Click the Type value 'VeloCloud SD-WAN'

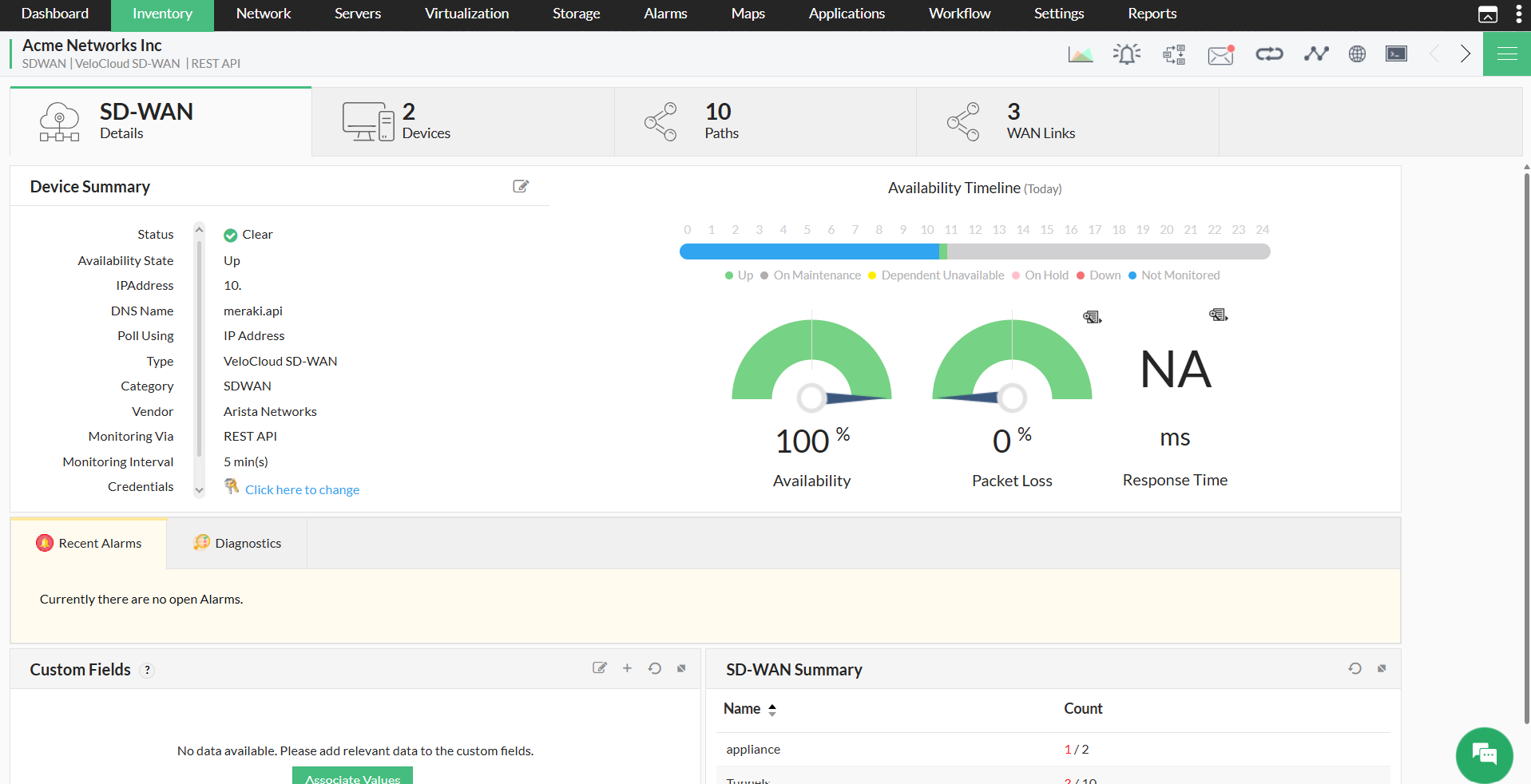[x=280, y=361]
